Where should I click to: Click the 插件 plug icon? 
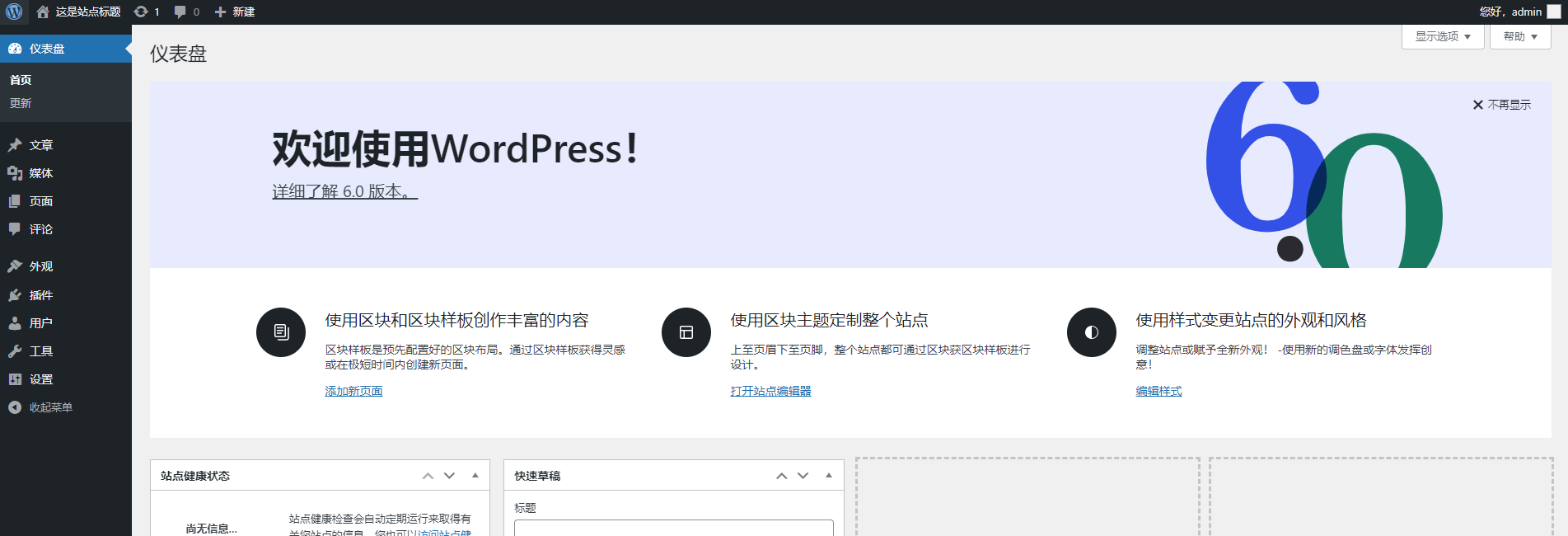[x=15, y=295]
